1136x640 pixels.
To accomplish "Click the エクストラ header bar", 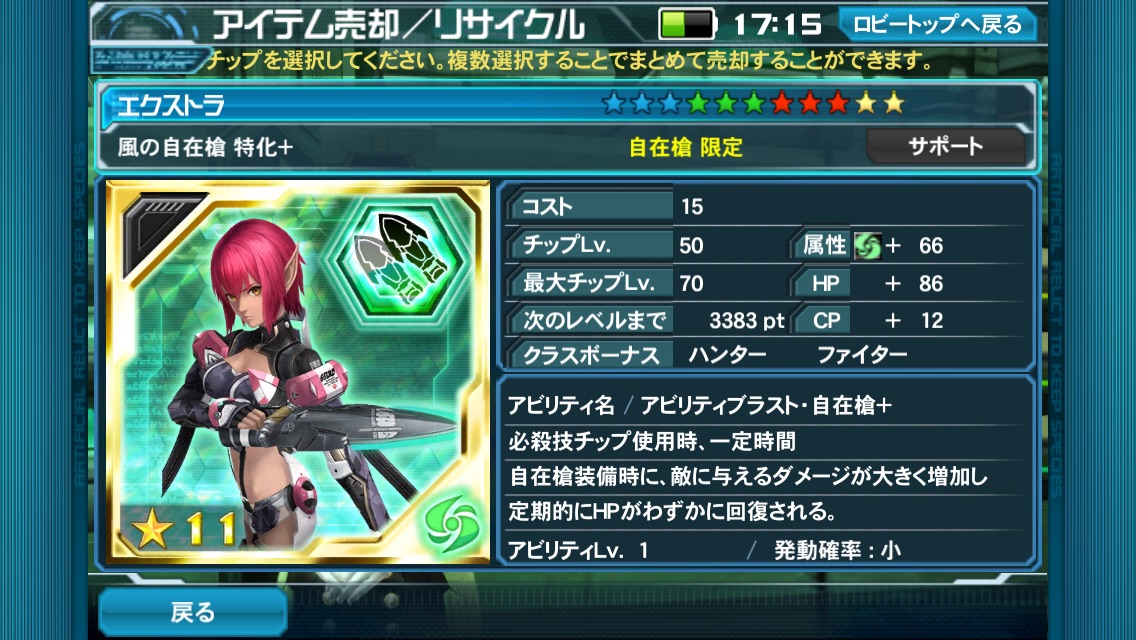I will tap(567, 104).
